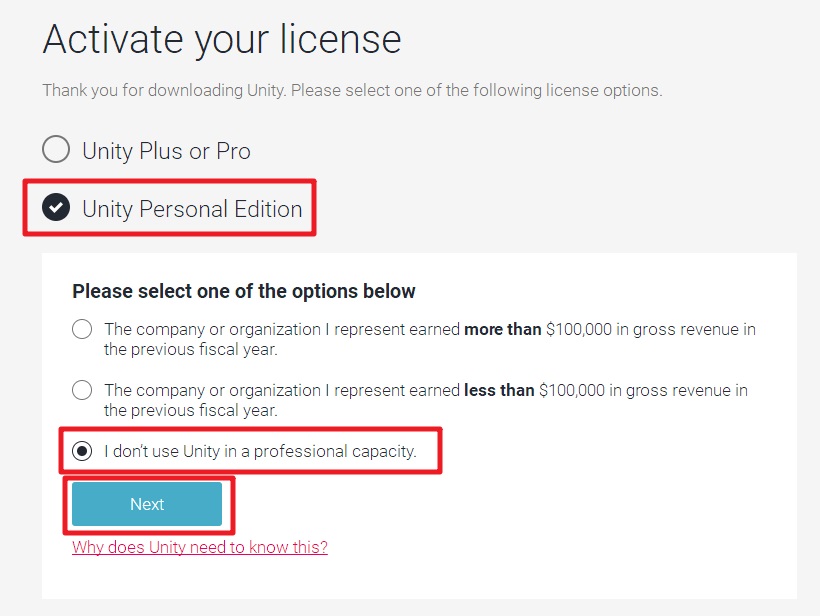Click the Unity Personal Edition label text
Image resolution: width=820 pixels, height=616 pixels.
192,209
